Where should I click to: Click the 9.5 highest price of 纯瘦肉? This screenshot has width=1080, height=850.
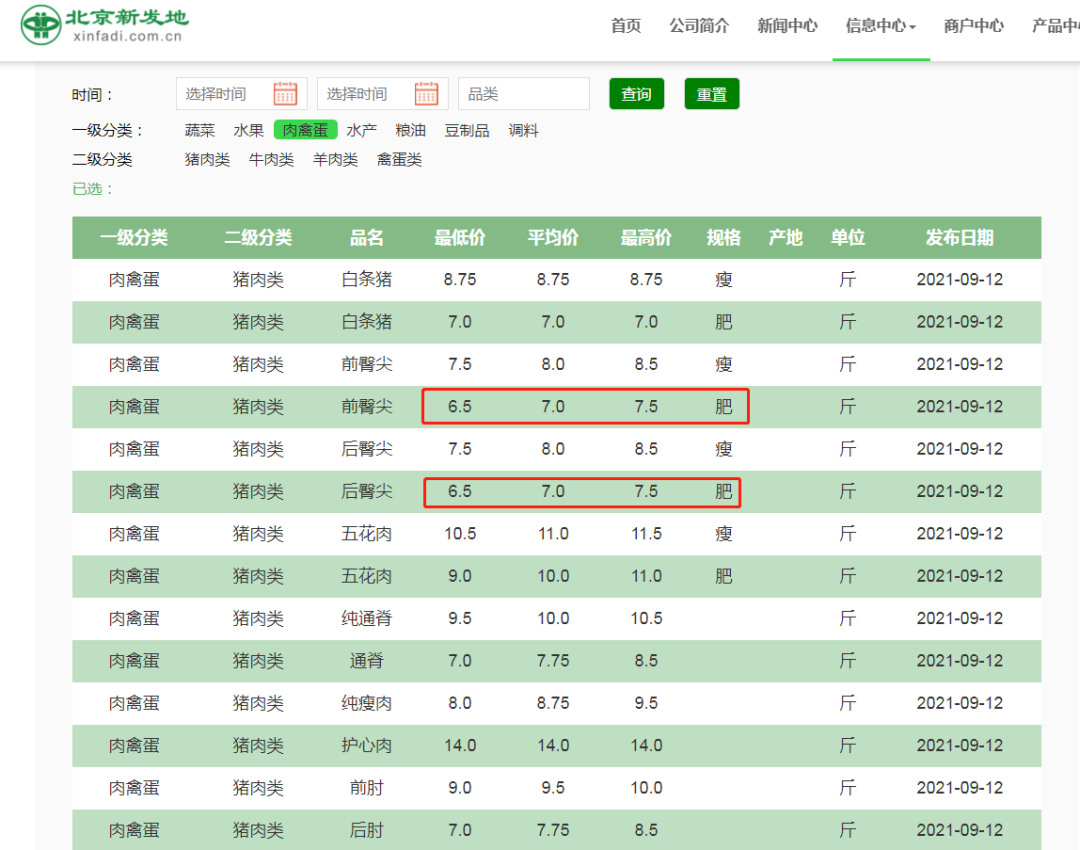(646, 703)
